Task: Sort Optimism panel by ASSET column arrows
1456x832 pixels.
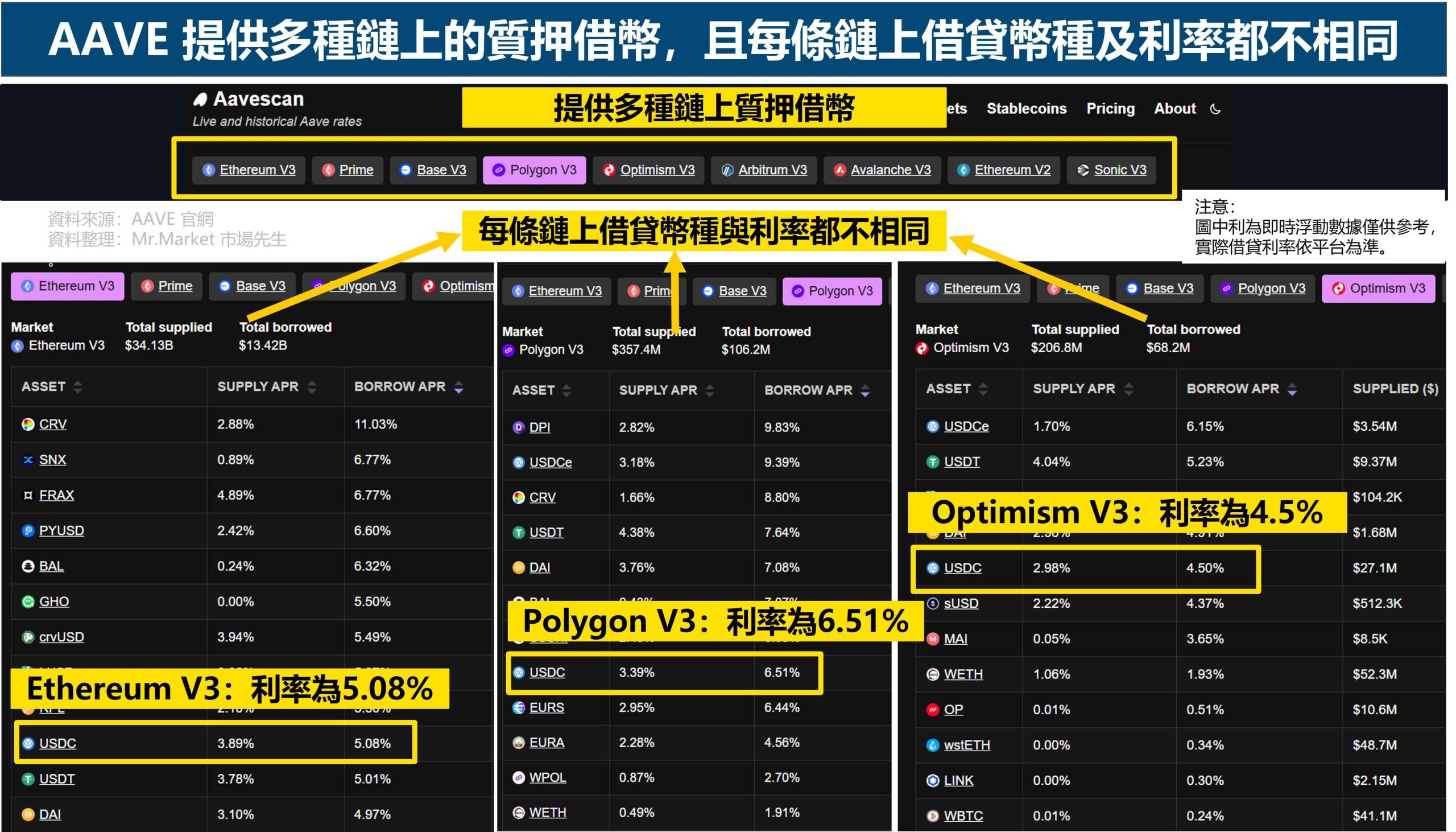Action: pos(982,389)
